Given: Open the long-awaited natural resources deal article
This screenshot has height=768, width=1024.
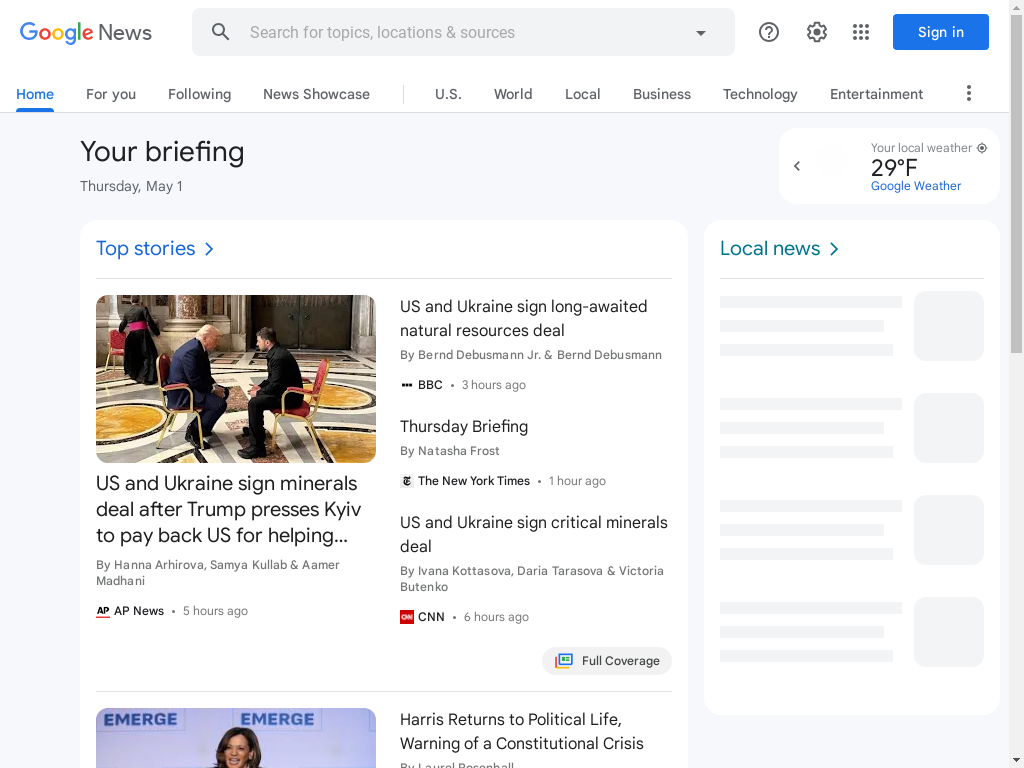Looking at the screenshot, I should 524,319.
